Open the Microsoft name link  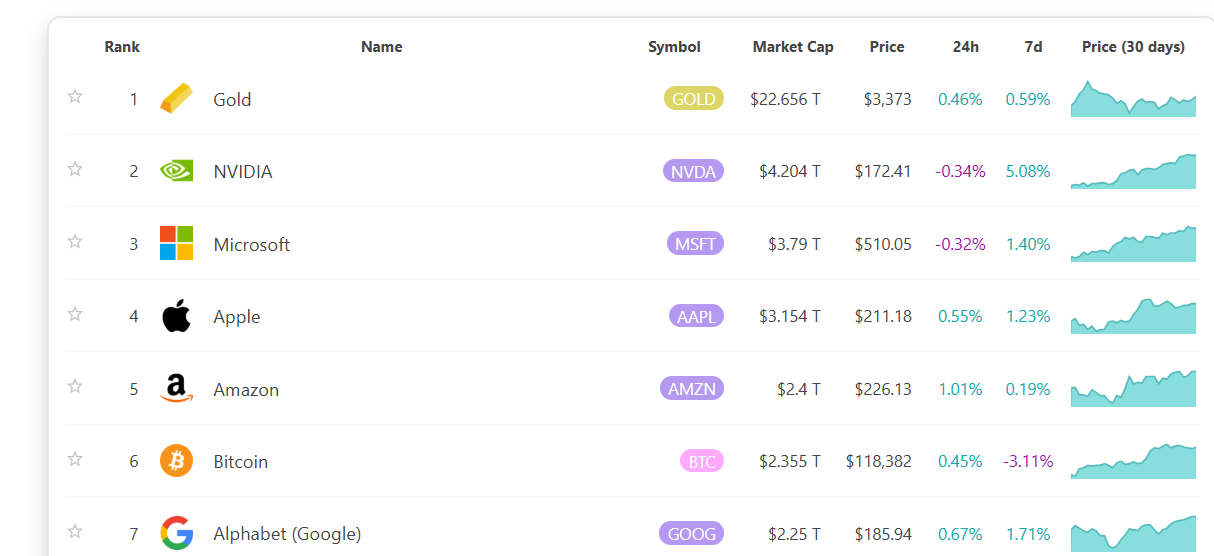pos(251,244)
